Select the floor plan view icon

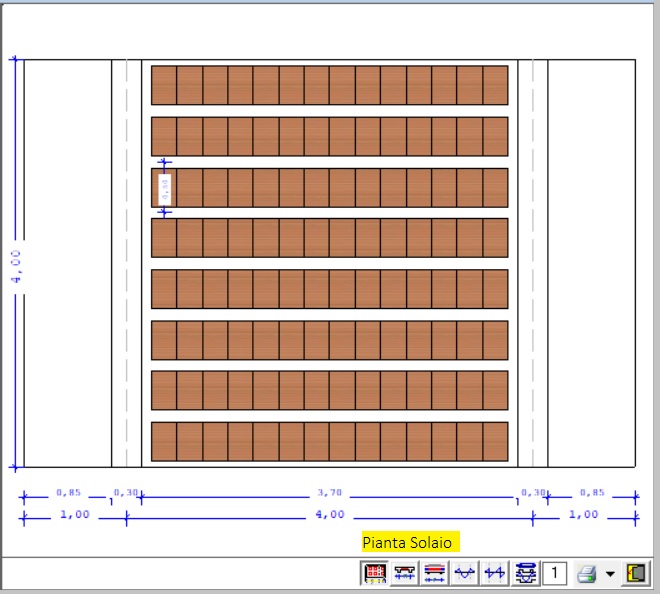(374, 573)
